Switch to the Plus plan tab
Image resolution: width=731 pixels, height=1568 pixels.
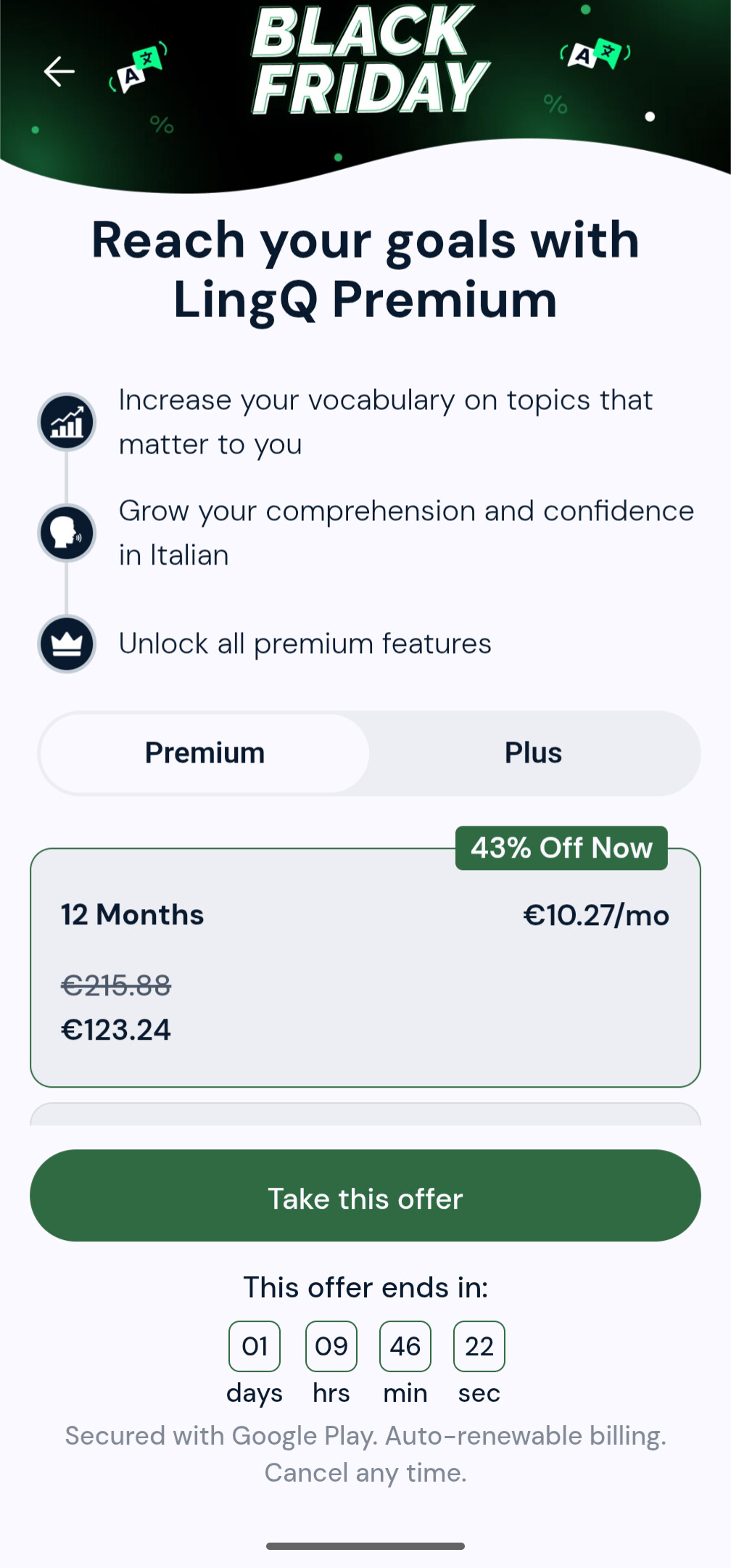click(533, 753)
